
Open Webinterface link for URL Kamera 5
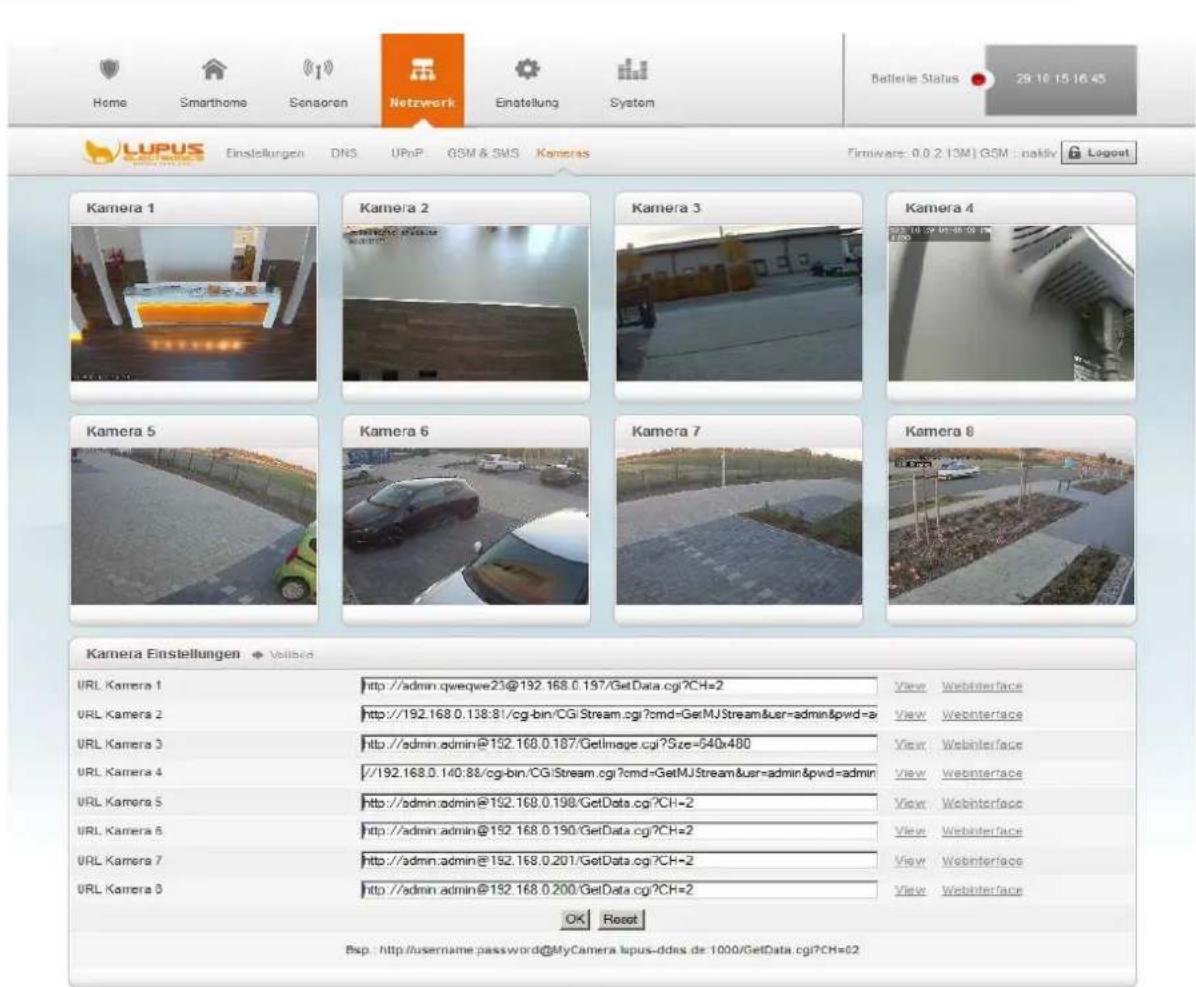click(982, 803)
